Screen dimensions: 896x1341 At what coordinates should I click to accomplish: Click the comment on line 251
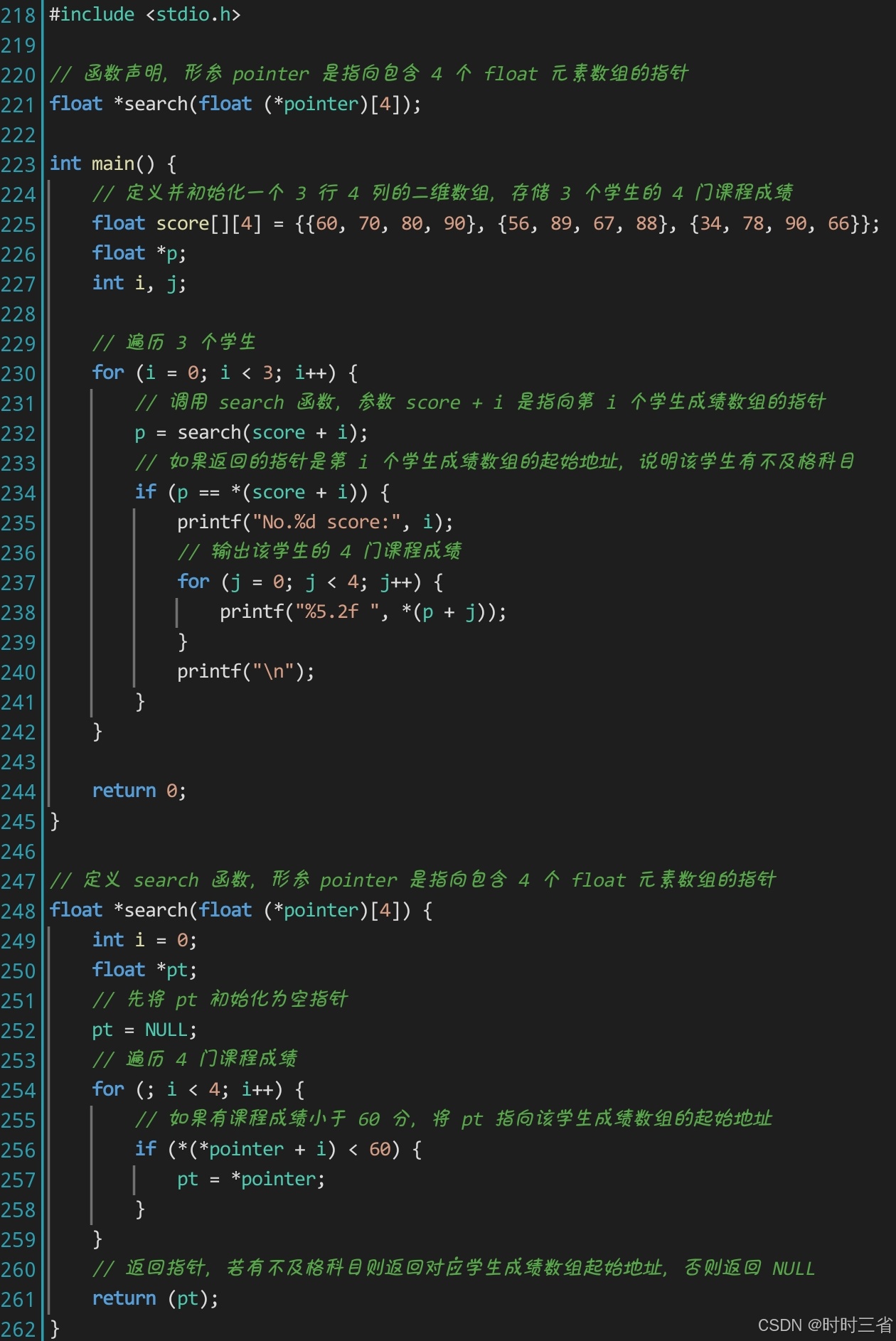pyautogui.click(x=220, y=1000)
